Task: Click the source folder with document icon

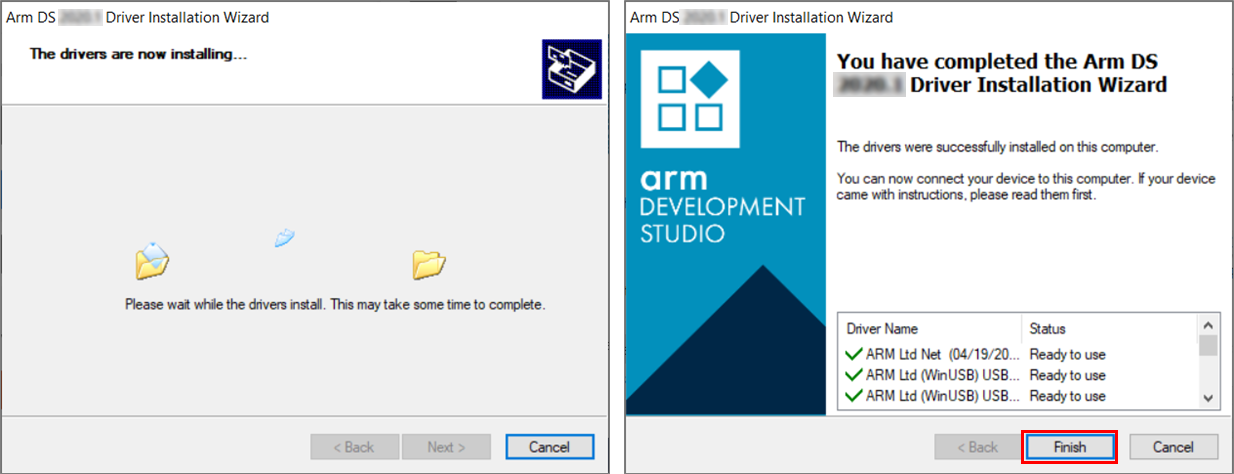Action: pos(152,260)
